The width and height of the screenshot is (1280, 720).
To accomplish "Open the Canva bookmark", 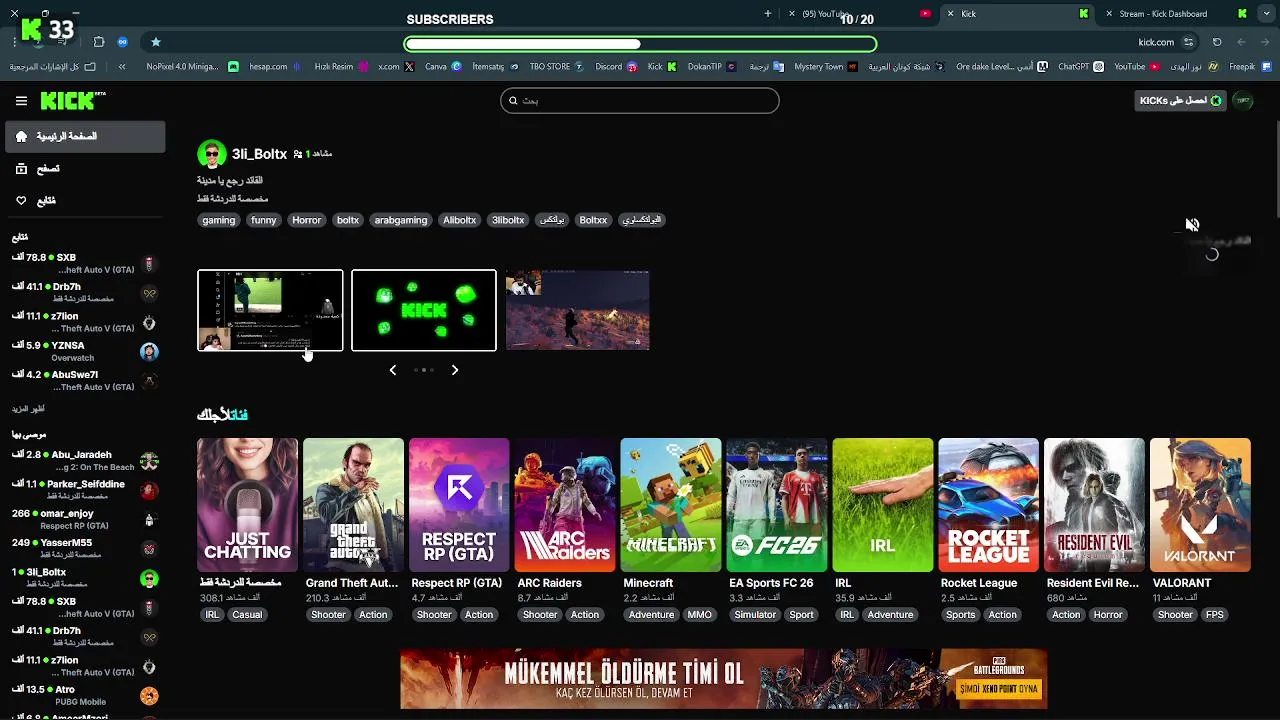I will (x=443, y=67).
